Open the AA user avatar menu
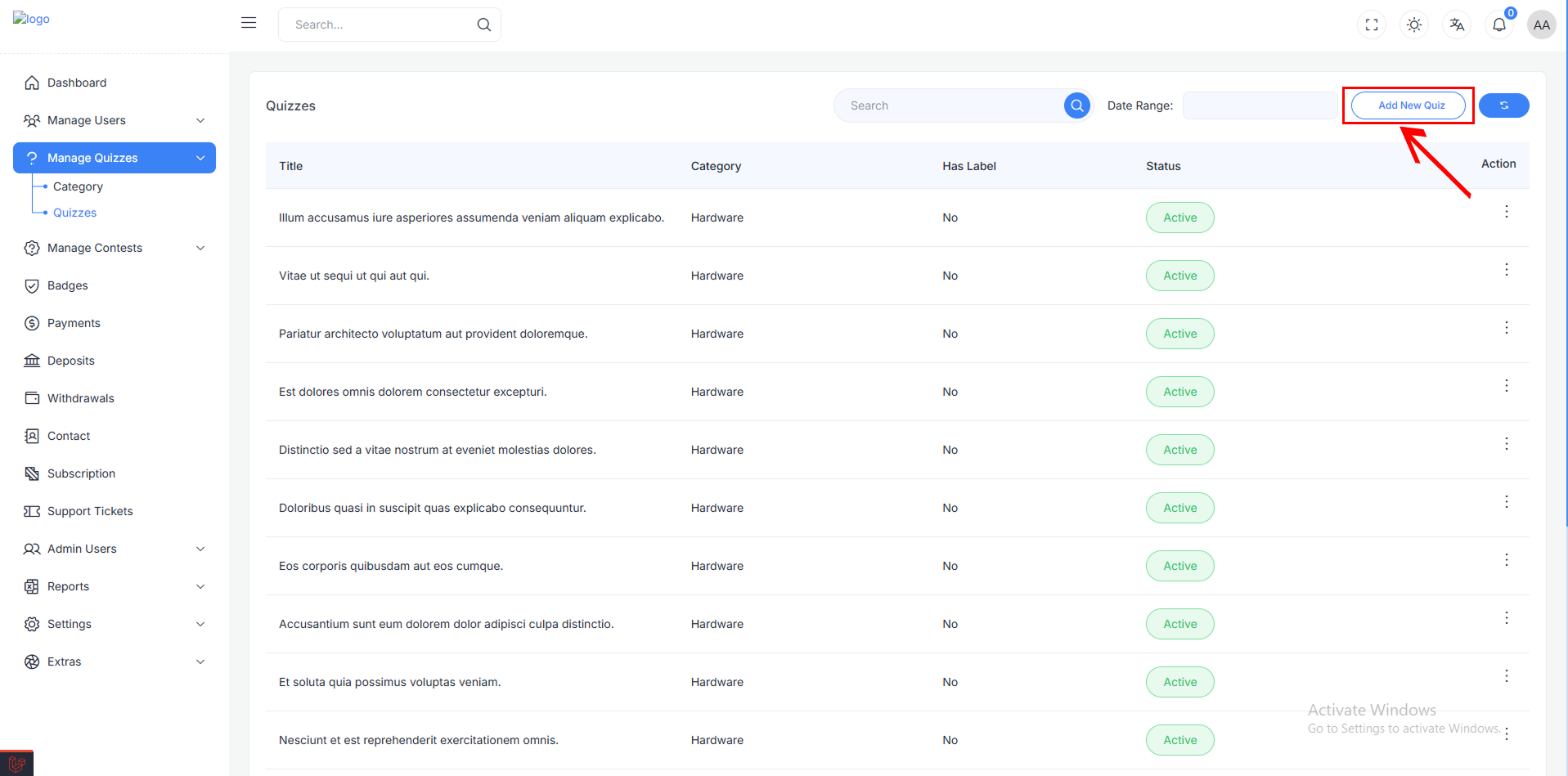1568x776 pixels. click(1542, 25)
